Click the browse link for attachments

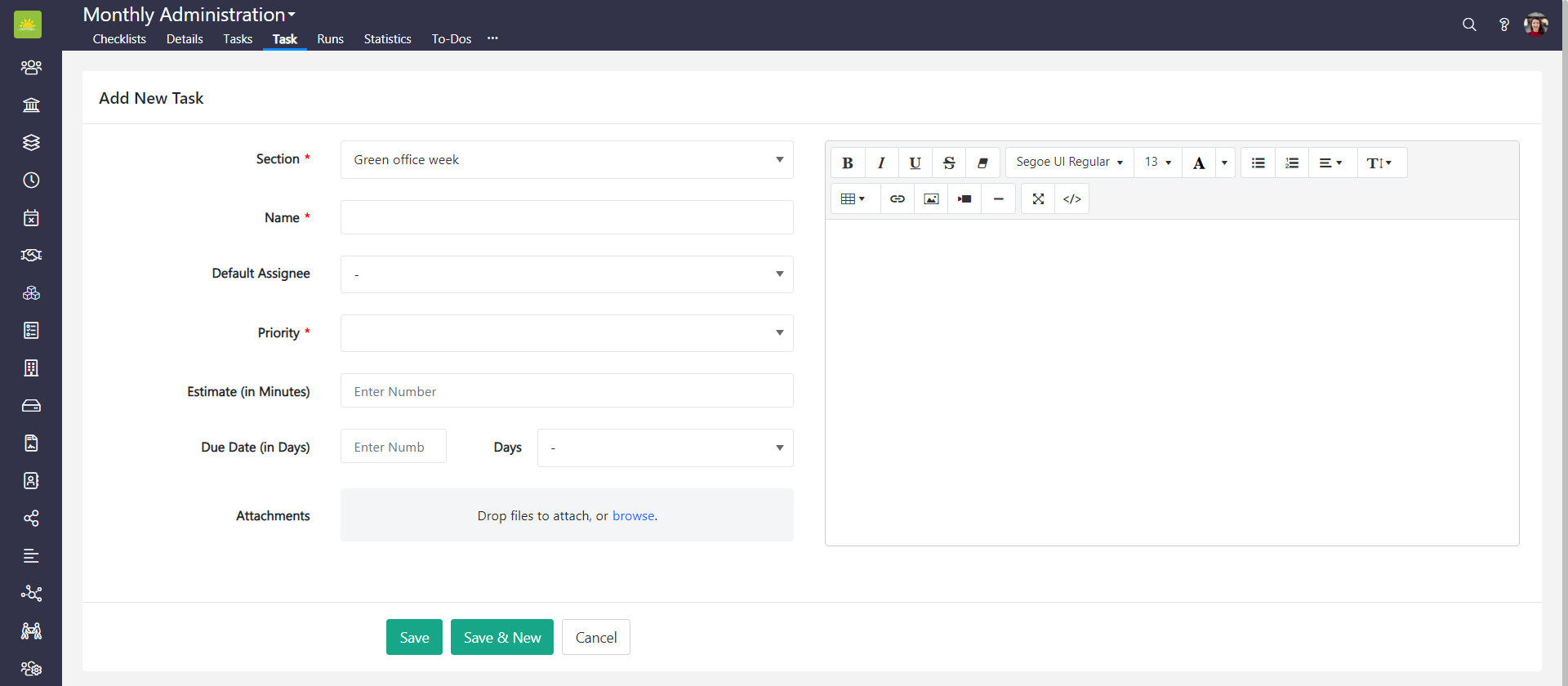tap(633, 516)
